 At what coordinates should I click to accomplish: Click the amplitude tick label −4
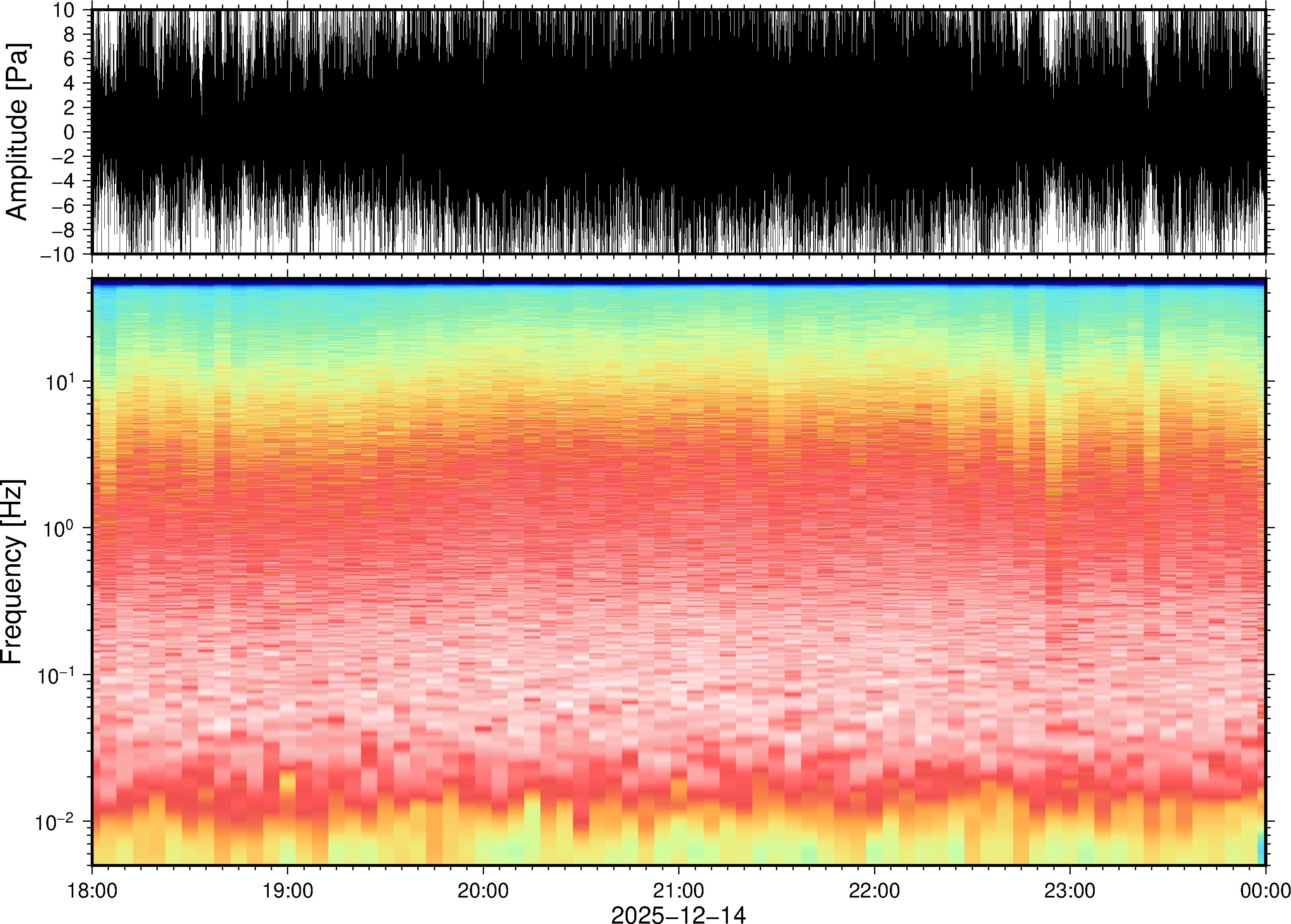coord(63,181)
